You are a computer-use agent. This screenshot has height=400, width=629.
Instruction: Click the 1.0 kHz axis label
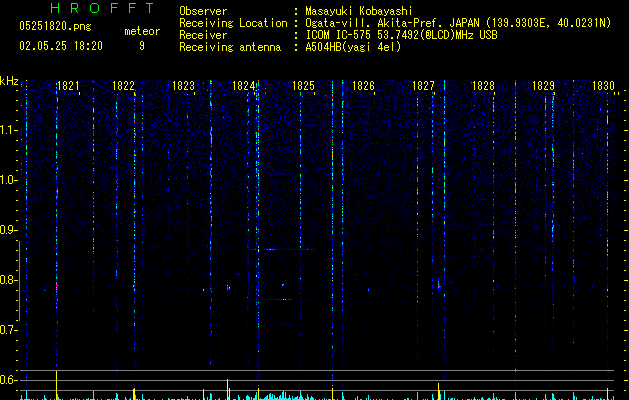tap(8, 180)
